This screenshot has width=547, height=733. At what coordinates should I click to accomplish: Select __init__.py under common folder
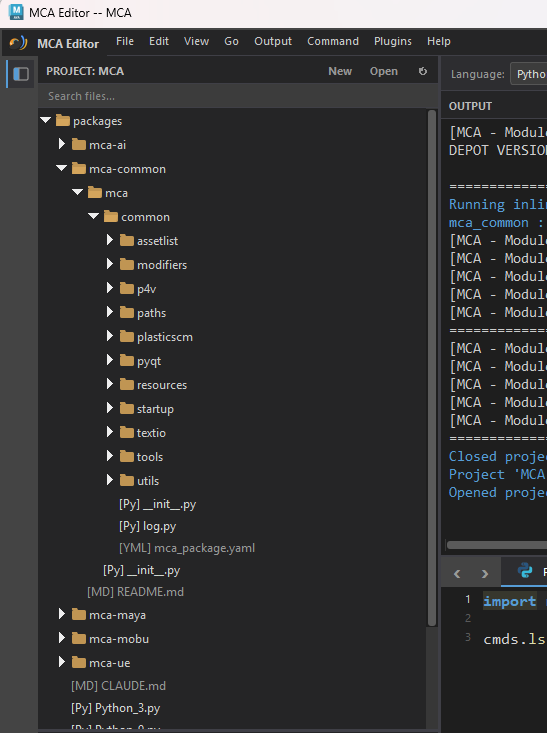tap(158, 504)
